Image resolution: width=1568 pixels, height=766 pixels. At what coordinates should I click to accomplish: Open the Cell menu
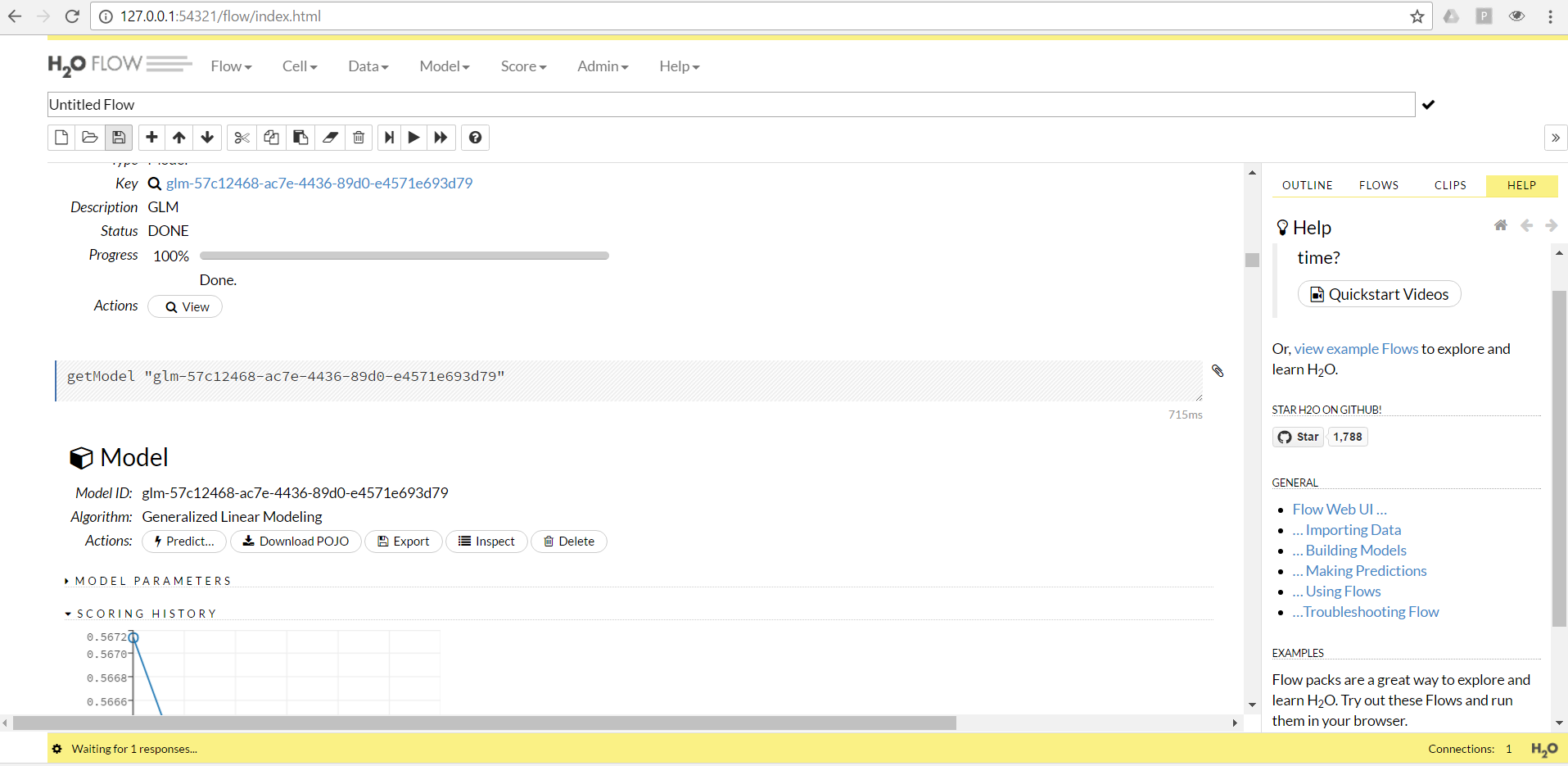click(300, 66)
